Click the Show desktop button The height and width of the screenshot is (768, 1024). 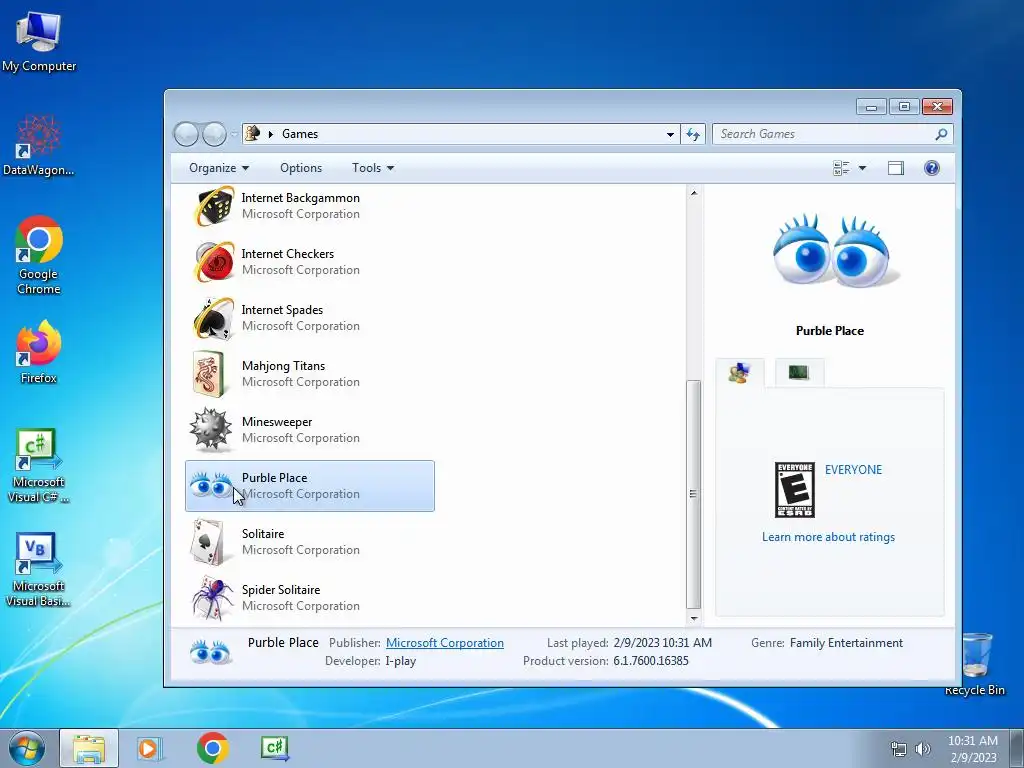1016,748
